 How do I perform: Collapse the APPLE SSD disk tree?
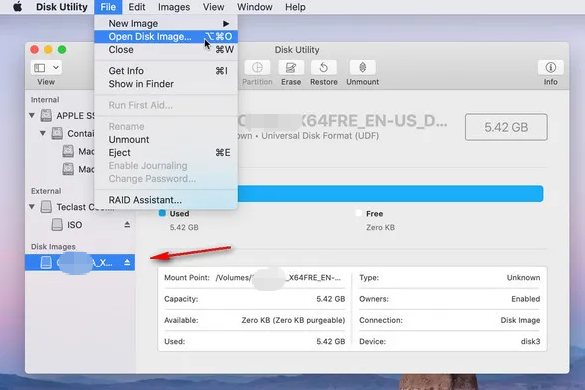point(32,116)
